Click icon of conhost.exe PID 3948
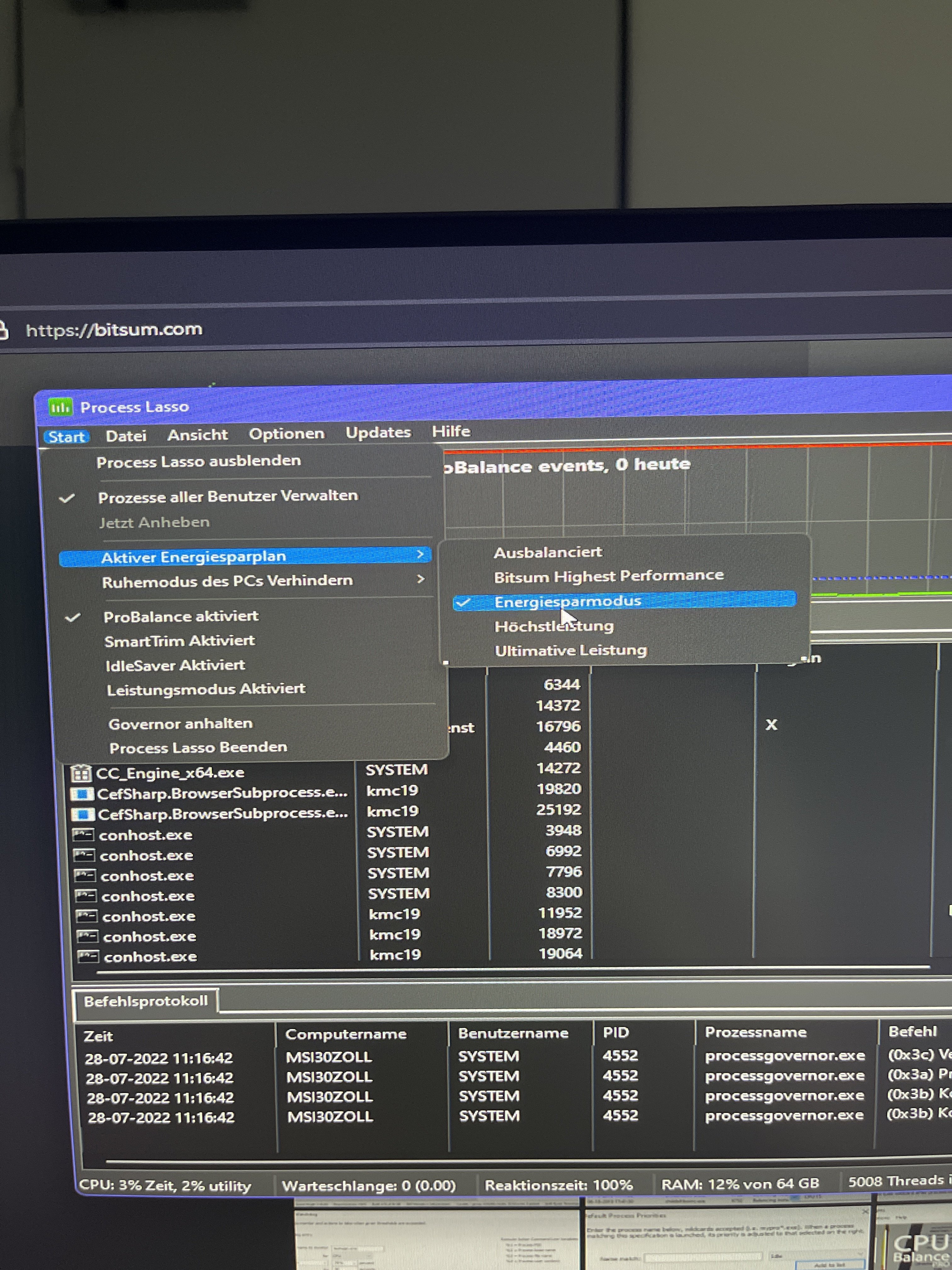The width and height of the screenshot is (952, 1270). (x=84, y=835)
